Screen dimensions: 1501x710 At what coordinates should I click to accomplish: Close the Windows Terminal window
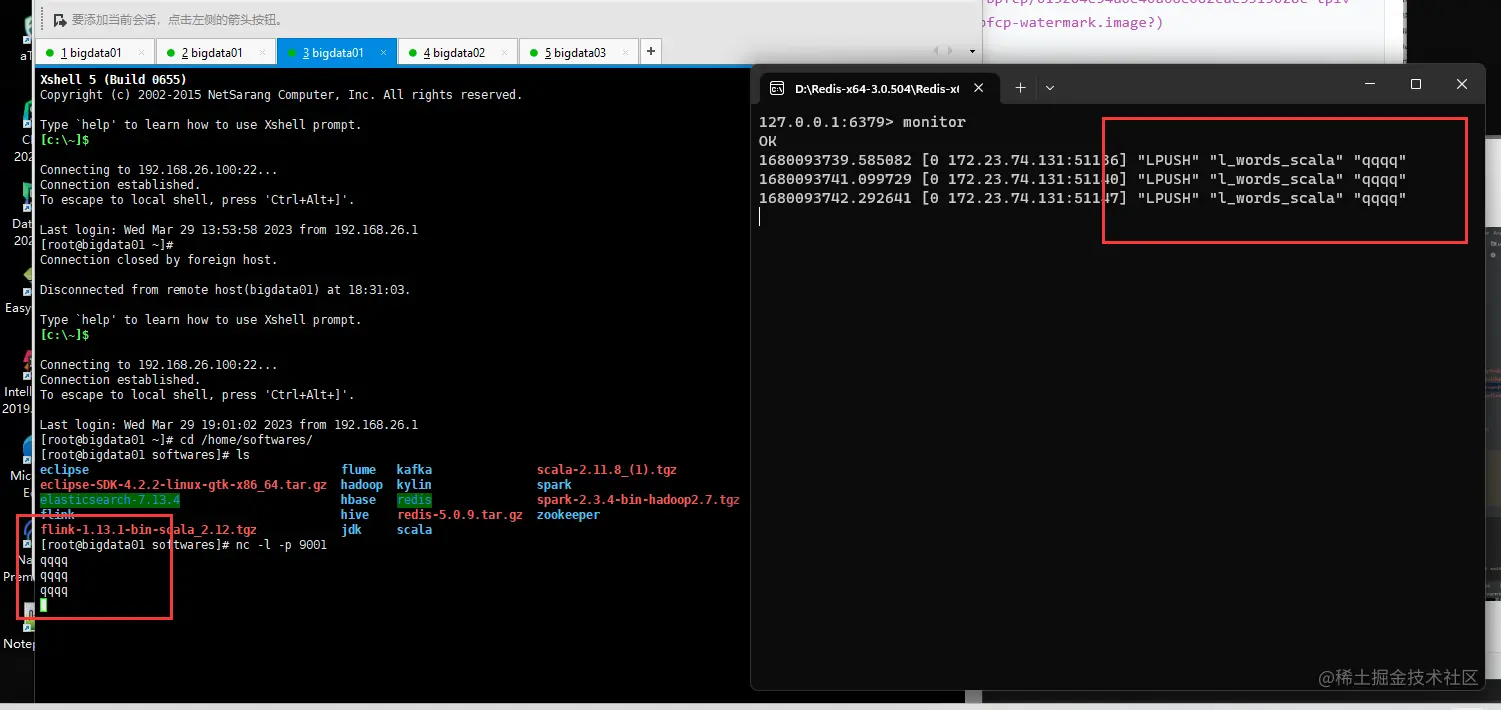1462,85
